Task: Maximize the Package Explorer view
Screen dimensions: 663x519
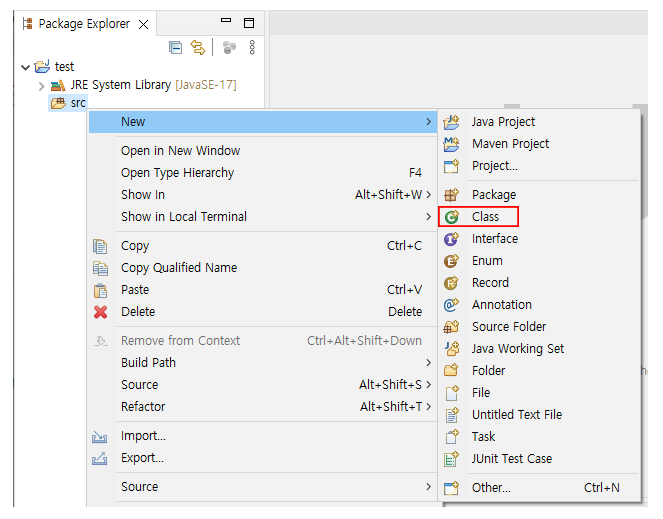Action: [x=249, y=23]
